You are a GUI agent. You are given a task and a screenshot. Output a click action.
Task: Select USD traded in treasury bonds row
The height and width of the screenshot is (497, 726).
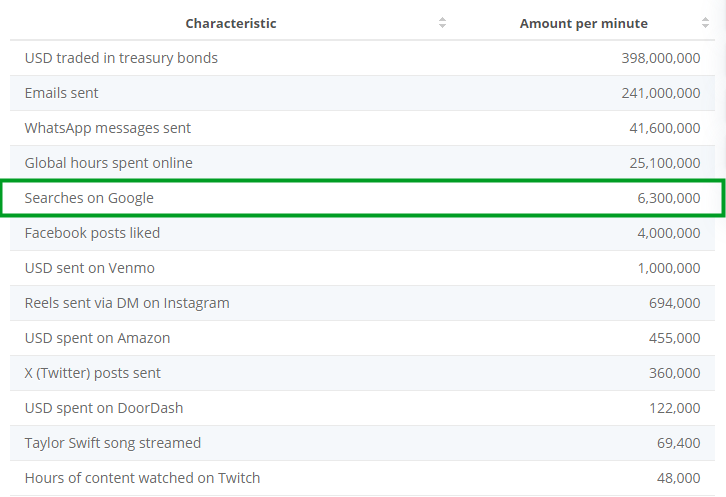coord(363,58)
